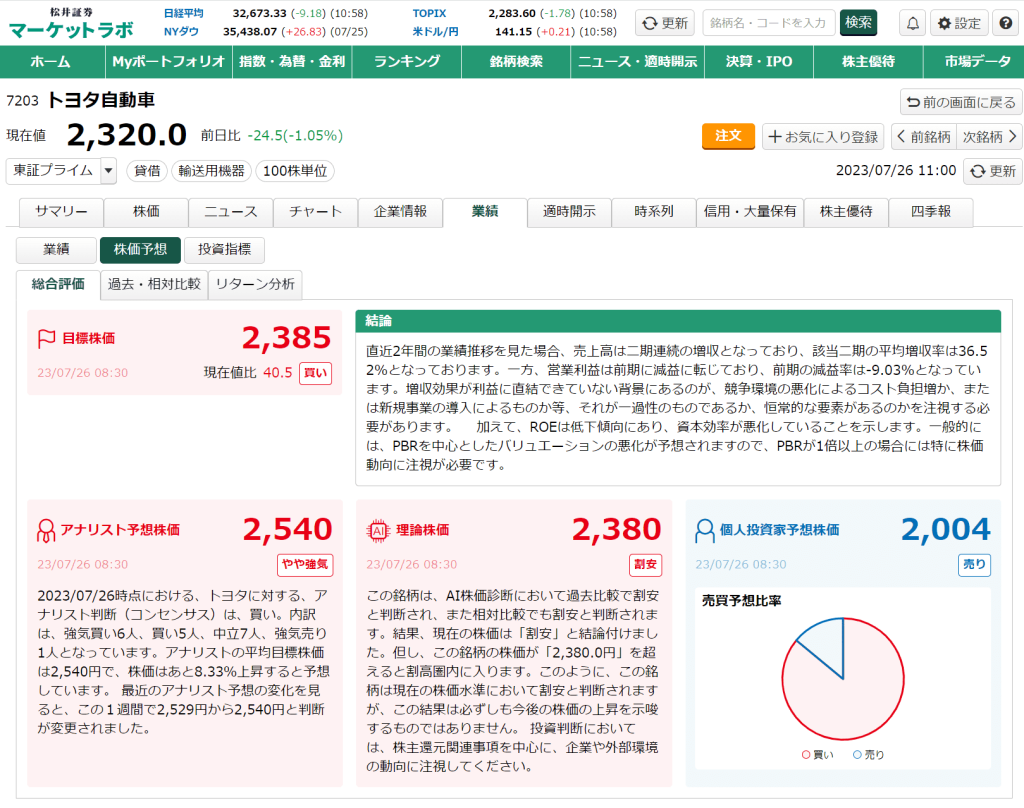Click the 輸送用機器 sector tag
This screenshot has height=808, width=1024.
(x=211, y=171)
